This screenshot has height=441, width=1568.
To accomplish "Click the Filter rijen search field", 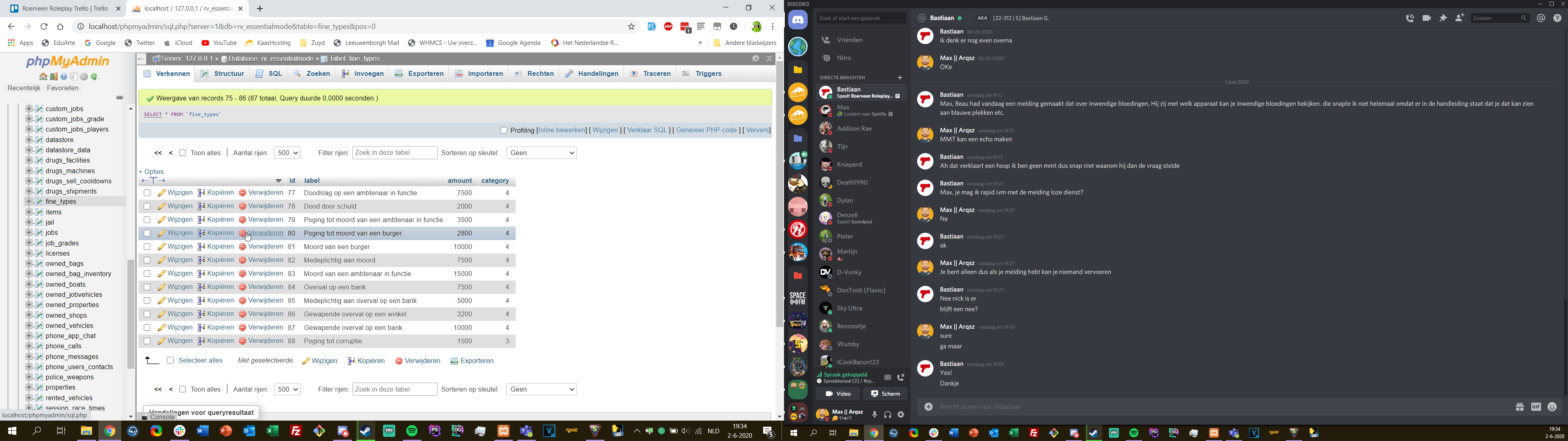I will [x=394, y=153].
